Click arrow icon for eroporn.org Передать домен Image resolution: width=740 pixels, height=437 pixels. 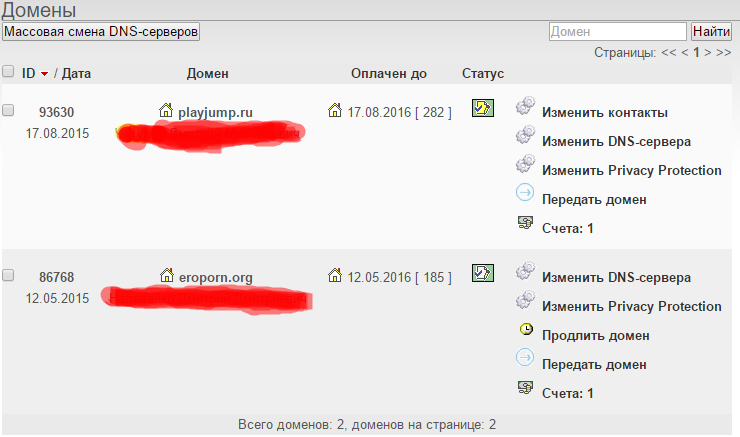point(525,357)
